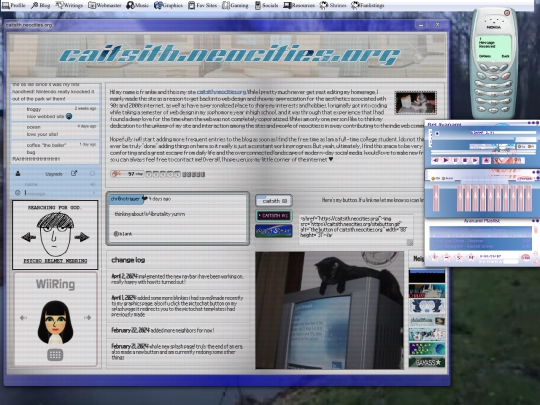Image resolution: width=540 pixels, height=405 pixels.
Task: Click the Nokia phone screen
Action: pyautogui.click(x=494, y=47)
